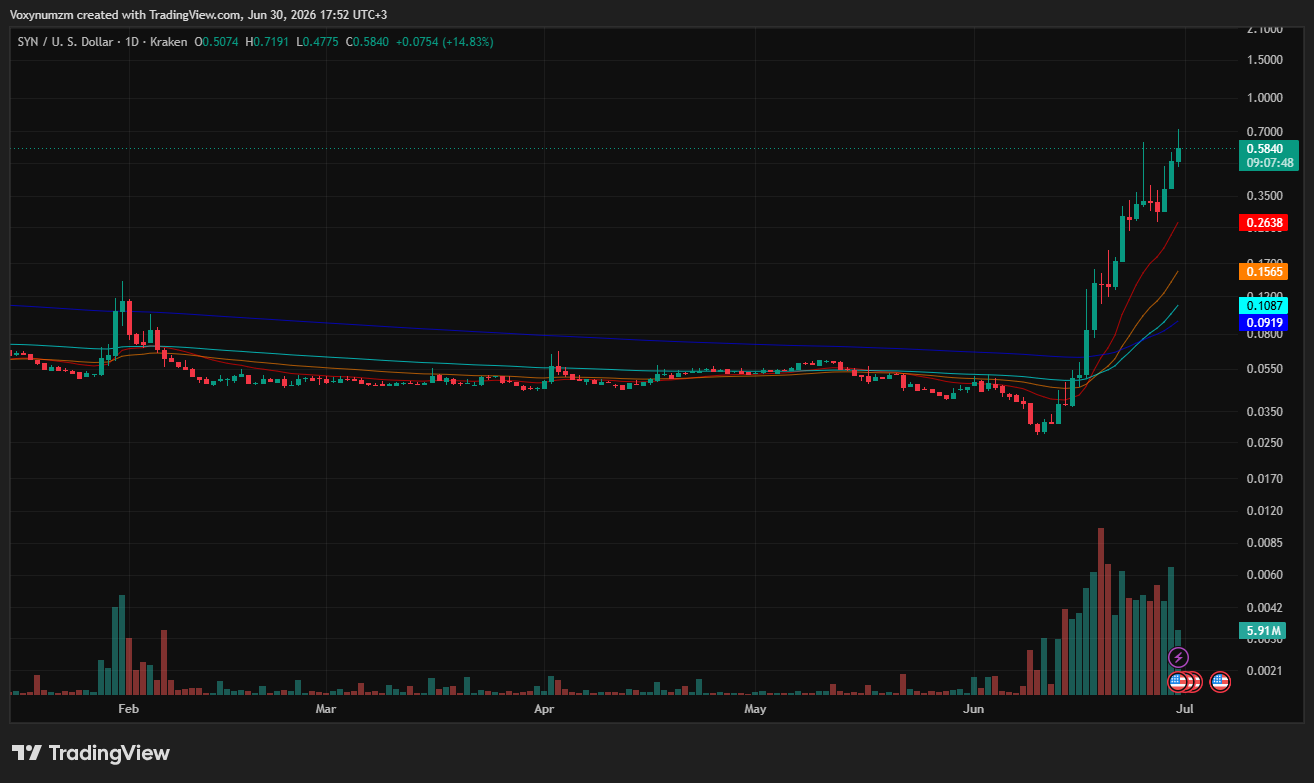Click the Feb label on time axis
This screenshot has height=783, width=1314.
tap(128, 709)
